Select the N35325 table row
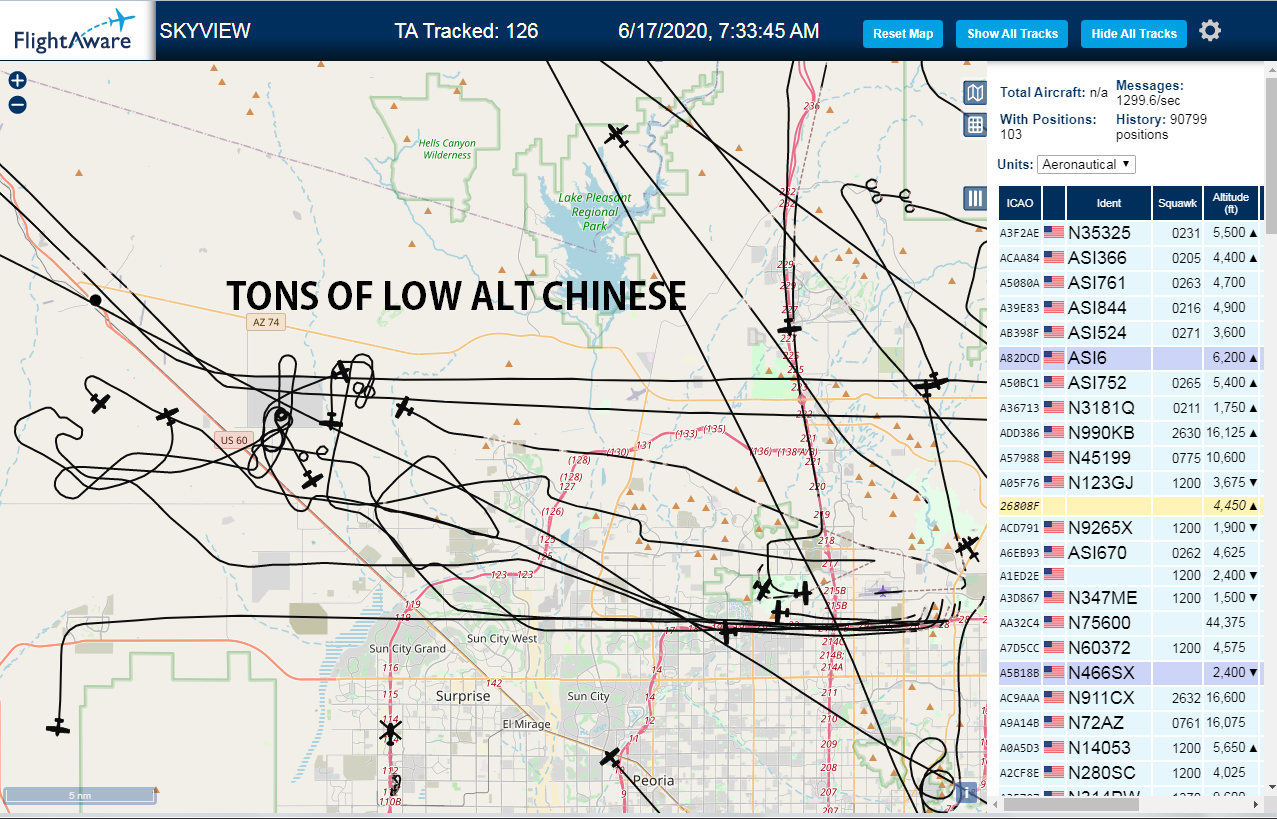This screenshot has height=819, width=1277. pos(1130,232)
